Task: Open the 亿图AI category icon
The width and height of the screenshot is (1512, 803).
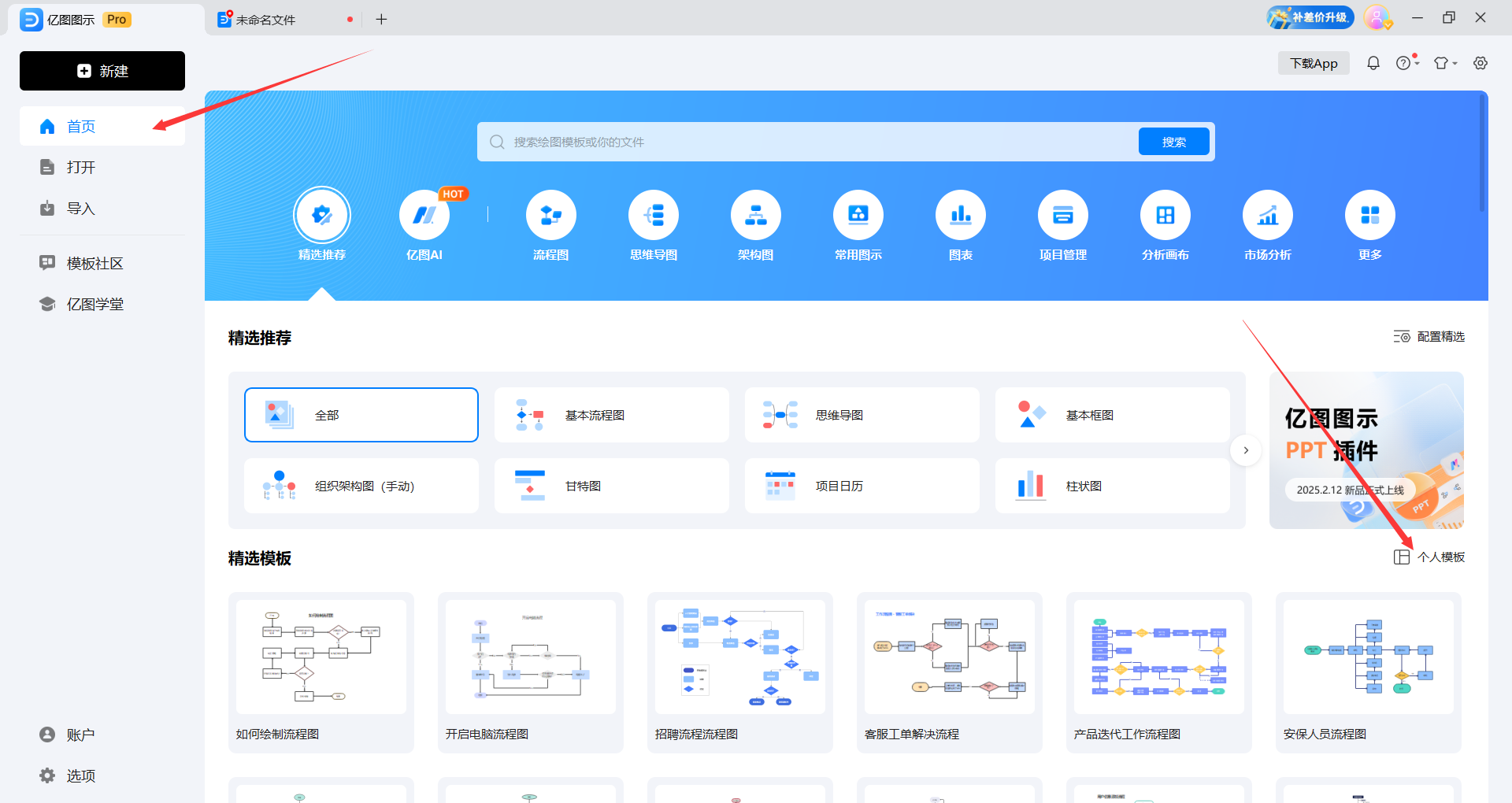Action: pyautogui.click(x=424, y=215)
